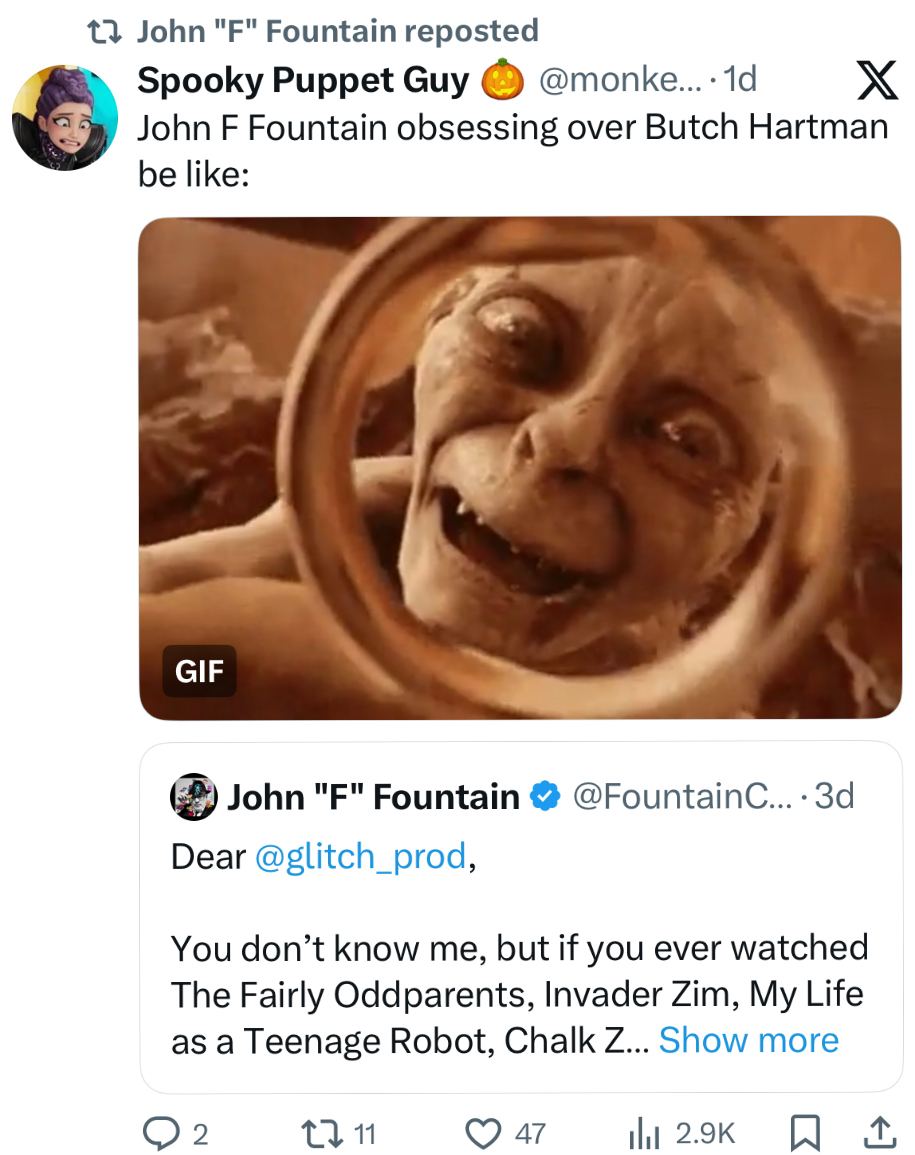Click the GIF badge label
Screen dimensions: 915x1155
click(199, 671)
